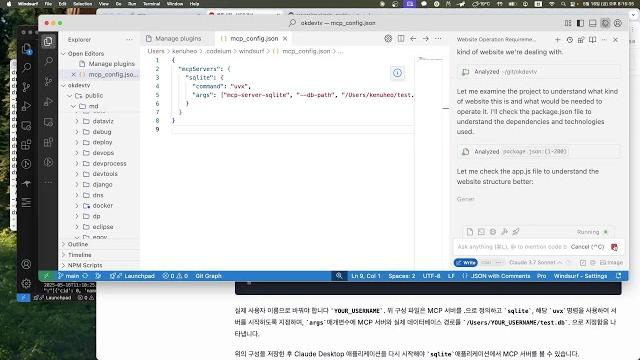The height and width of the screenshot is (360, 640).
Task: Expand the docker folder
Action: pos(102,205)
